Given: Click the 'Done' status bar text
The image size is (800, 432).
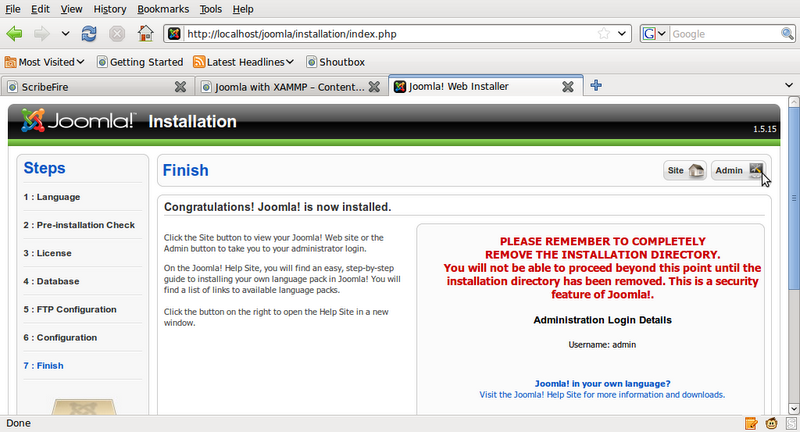Looking at the screenshot, I should click(18, 423).
